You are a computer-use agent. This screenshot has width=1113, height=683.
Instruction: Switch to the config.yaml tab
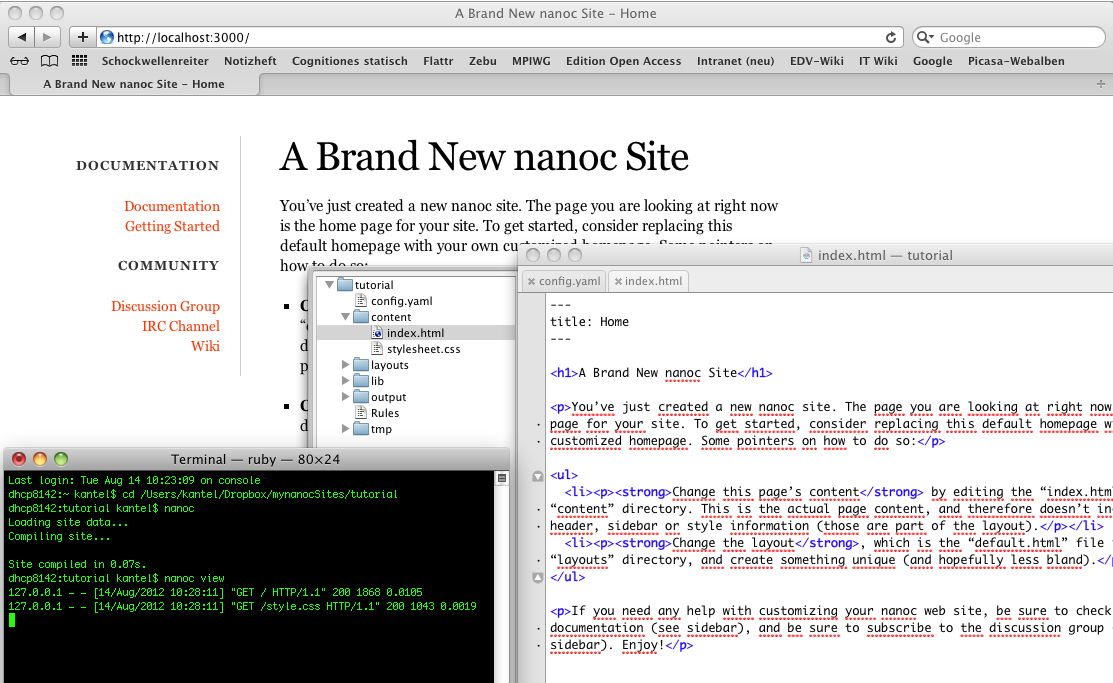(x=570, y=281)
